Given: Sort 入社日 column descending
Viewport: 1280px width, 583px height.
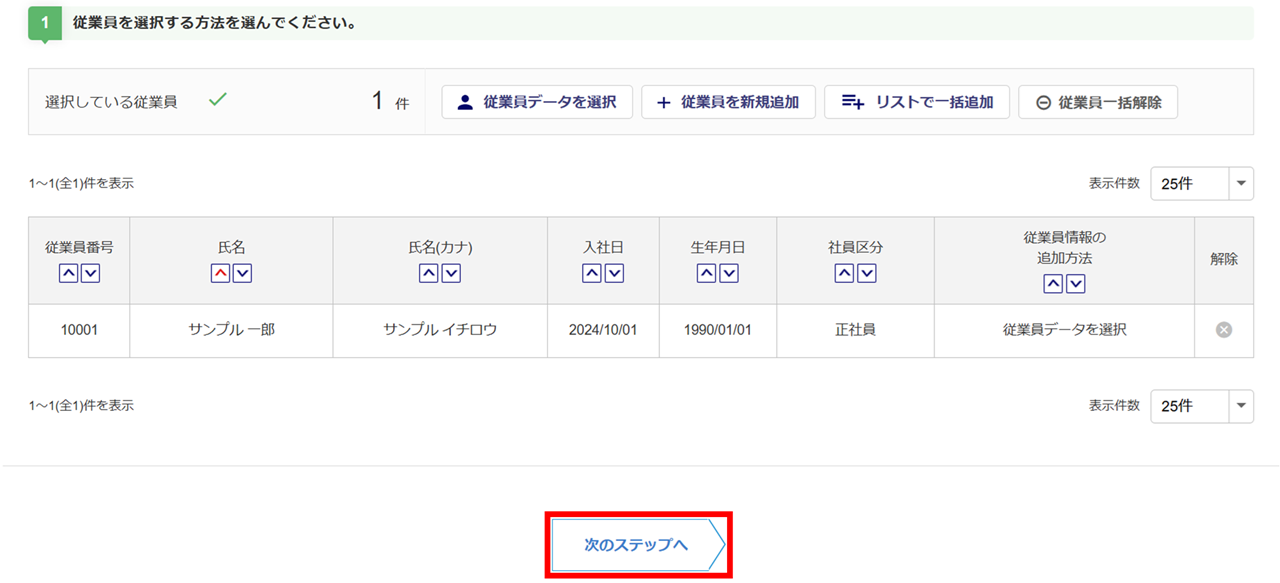Looking at the screenshot, I should (614, 273).
